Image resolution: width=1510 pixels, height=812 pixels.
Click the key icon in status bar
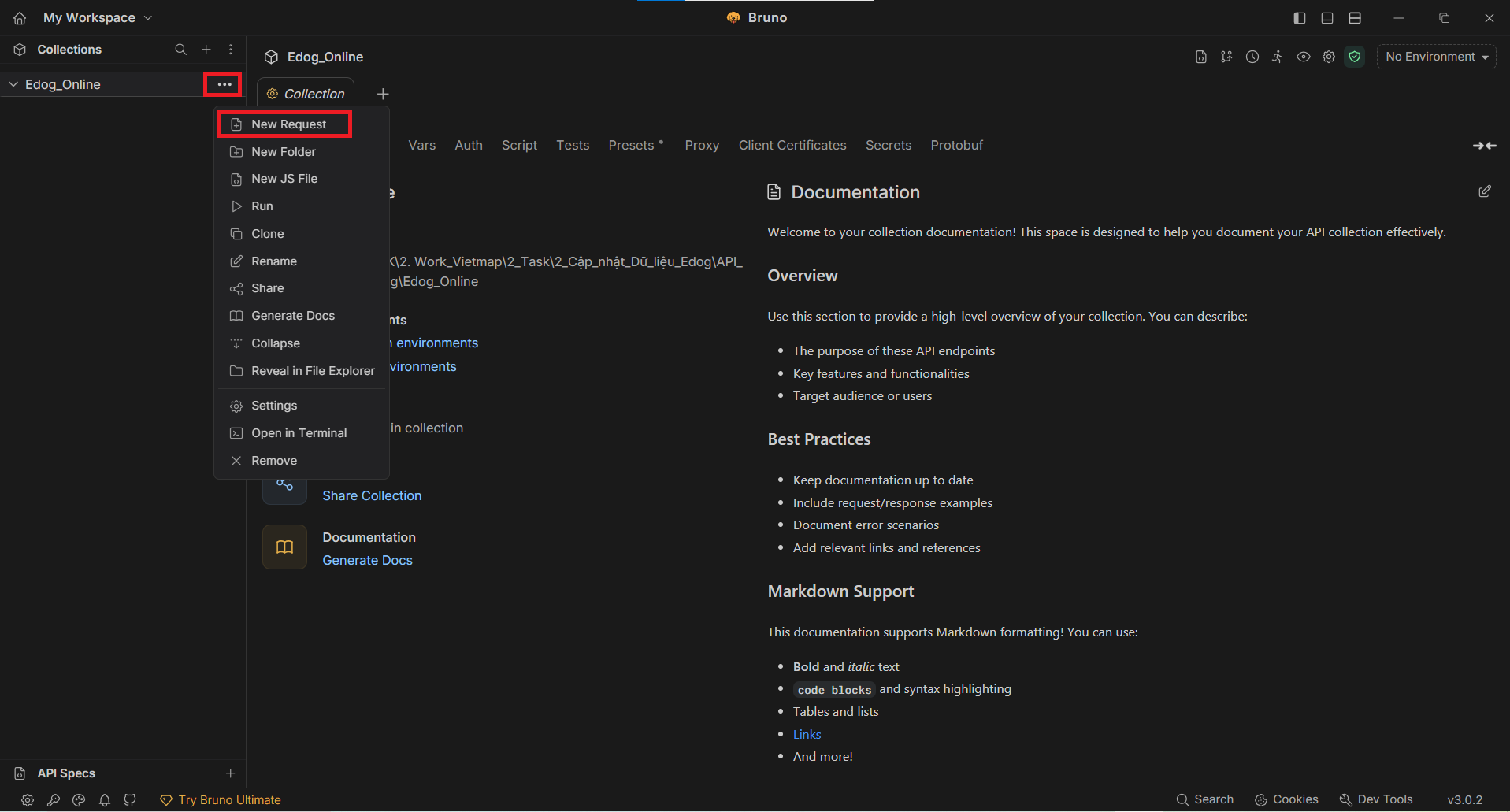54,800
